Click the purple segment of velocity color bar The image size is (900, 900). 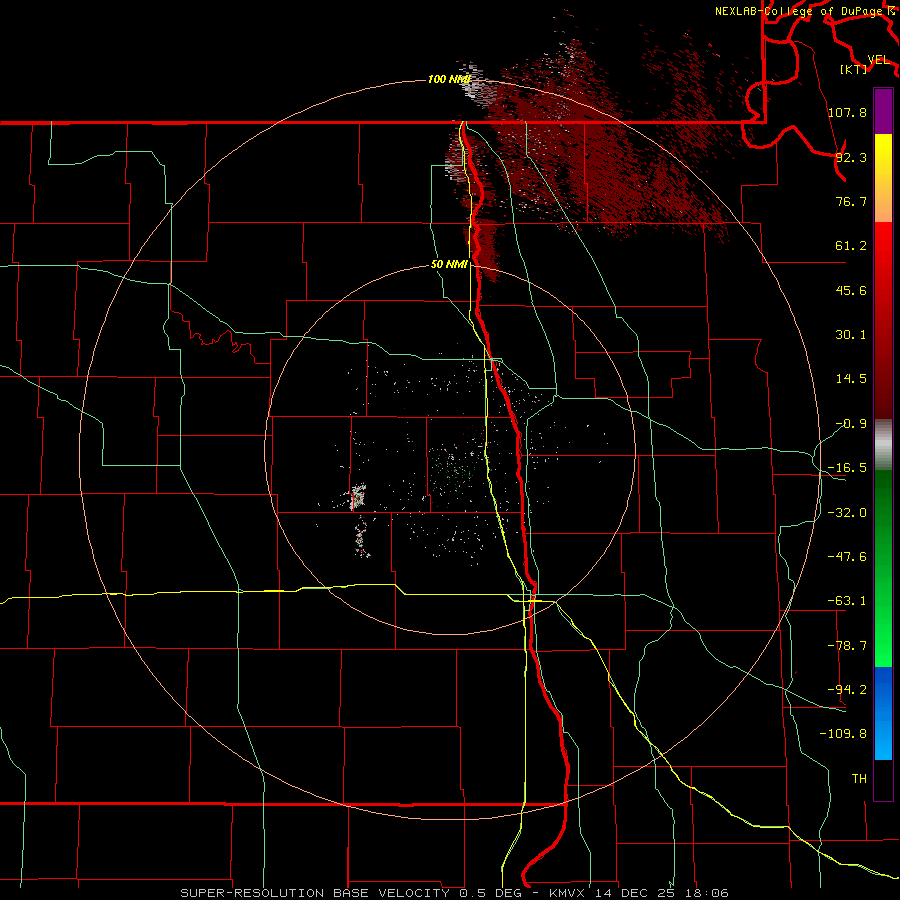[x=883, y=112]
